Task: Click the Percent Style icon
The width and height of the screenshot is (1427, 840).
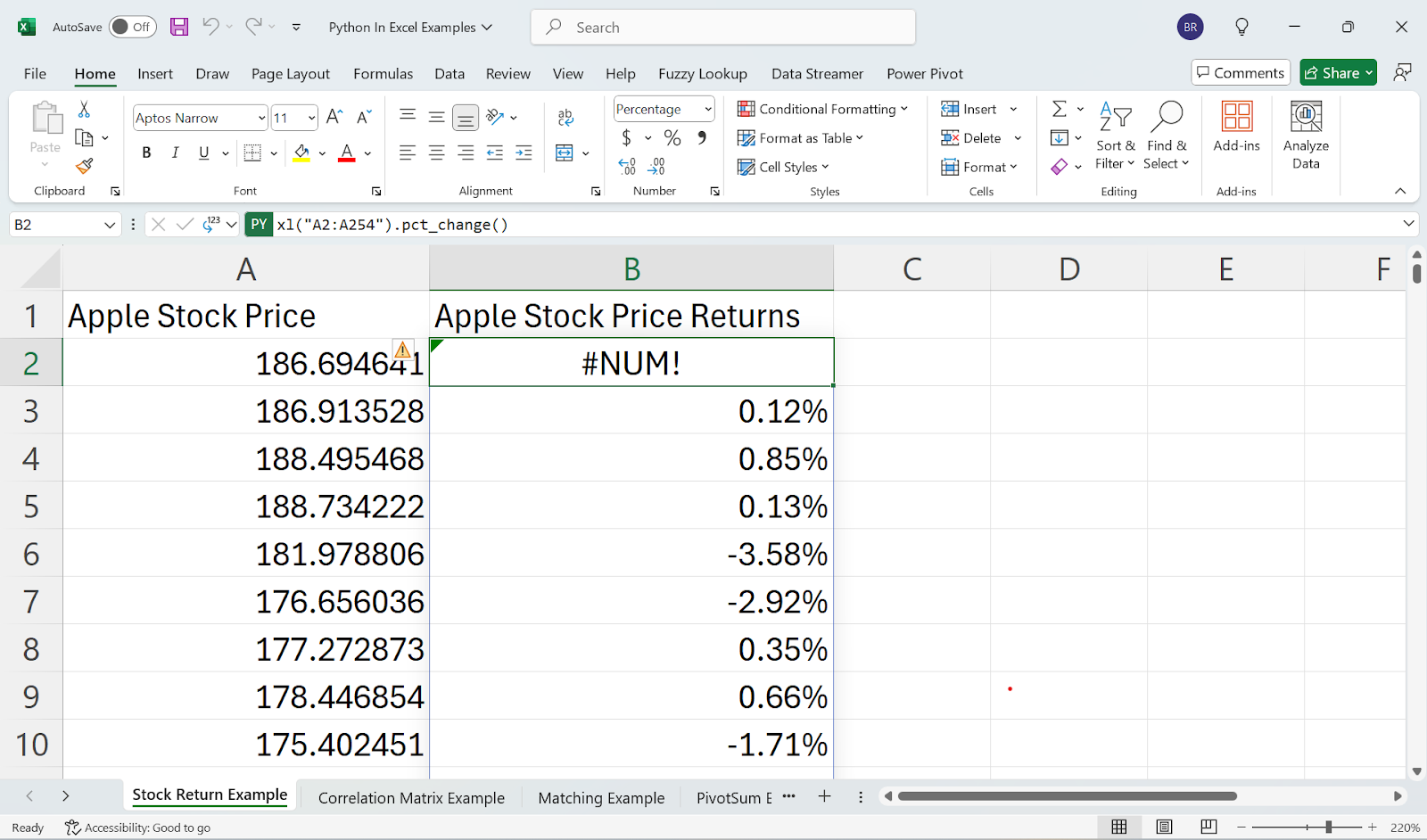Action: click(x=672, y=138)
